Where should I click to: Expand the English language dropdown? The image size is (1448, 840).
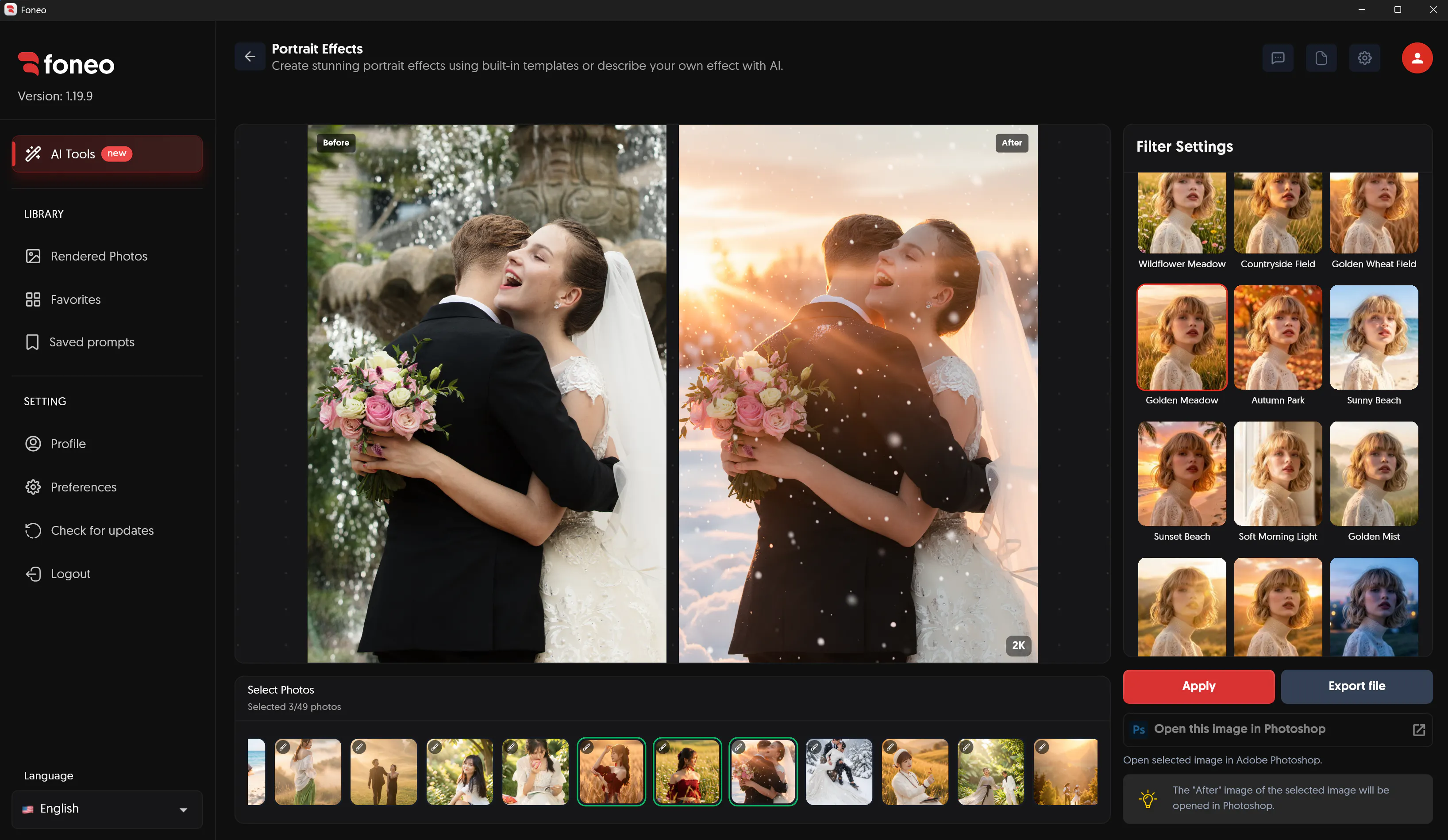[x=108, y=809]
